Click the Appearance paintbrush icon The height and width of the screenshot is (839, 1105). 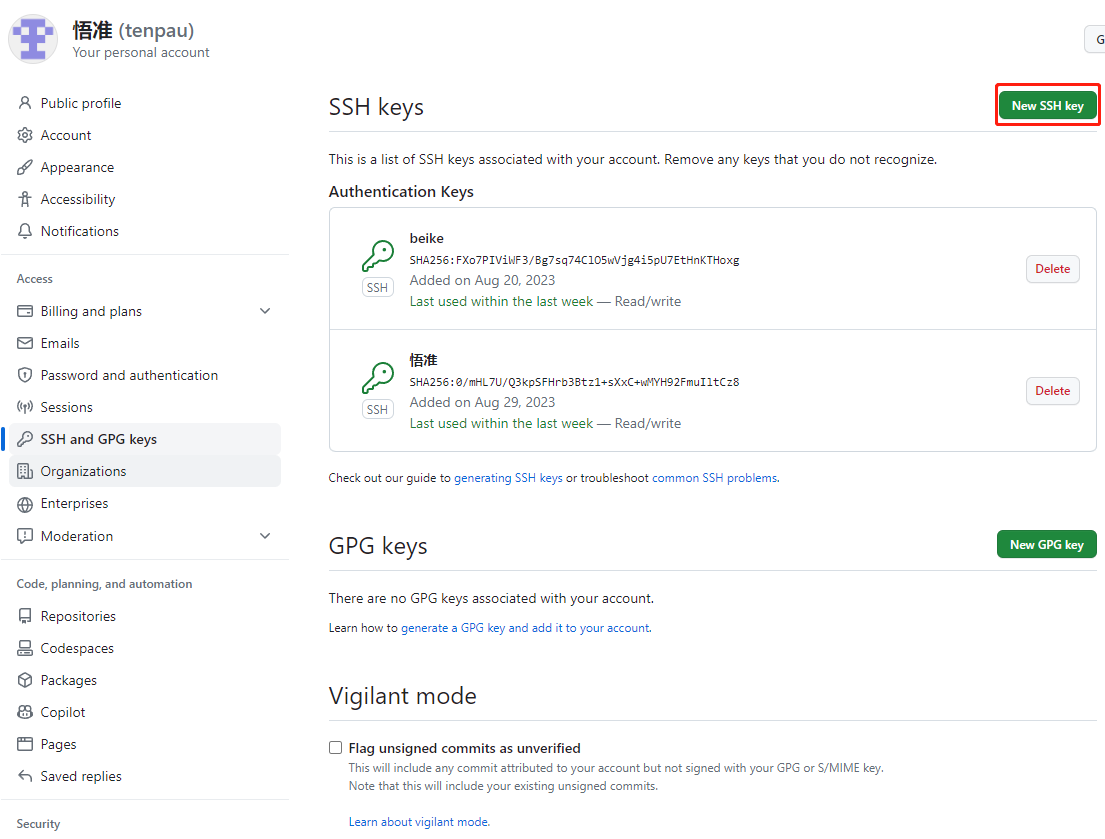pyautogui.click(x=25, y=167)
